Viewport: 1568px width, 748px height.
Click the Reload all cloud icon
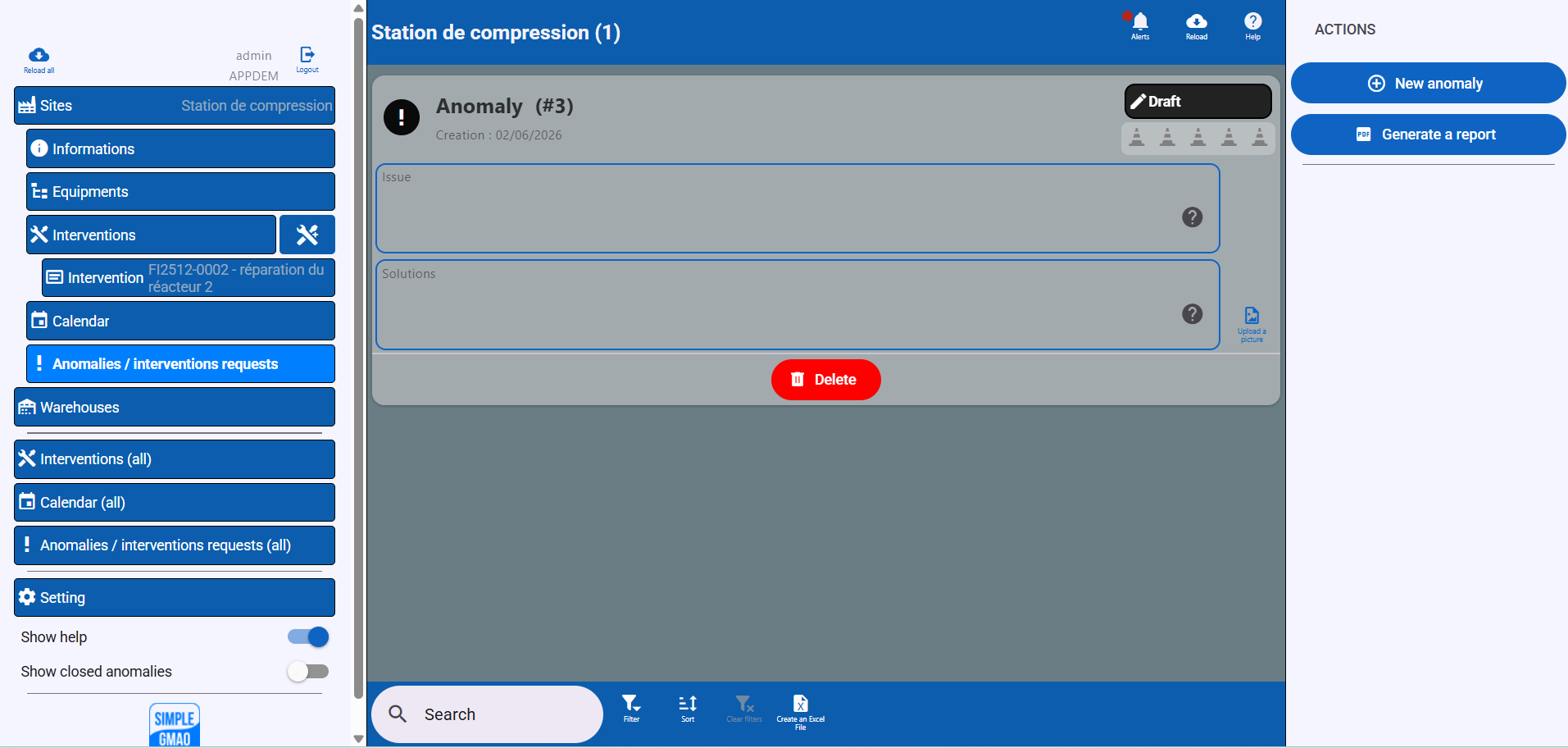pos(39,57)
